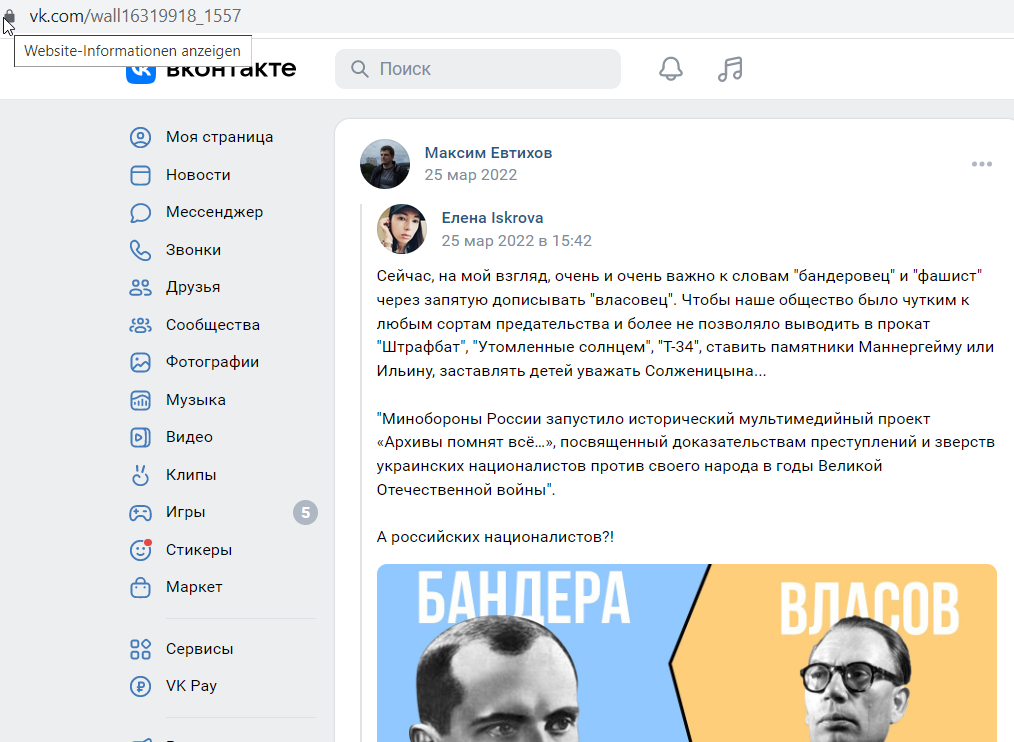
Task: Open the Бандера Власов post image
Action: click(x=687, y=653)
